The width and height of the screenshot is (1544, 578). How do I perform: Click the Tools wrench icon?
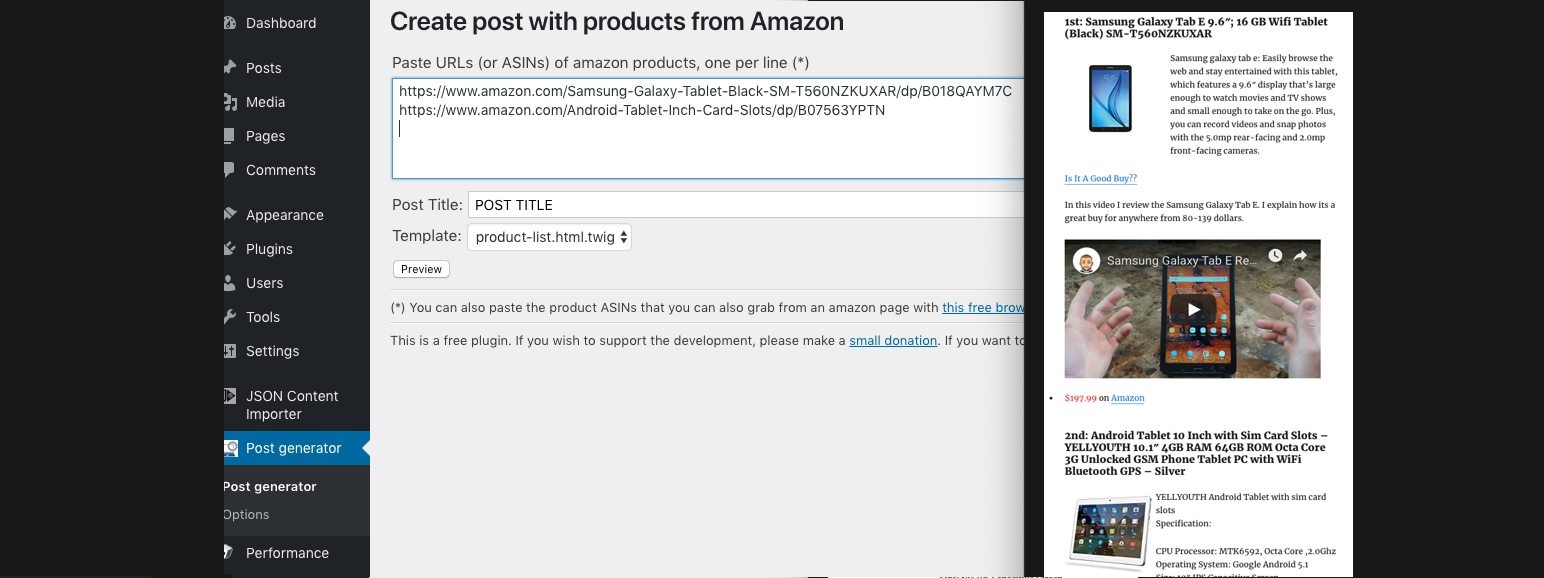[x=230, y=317]
